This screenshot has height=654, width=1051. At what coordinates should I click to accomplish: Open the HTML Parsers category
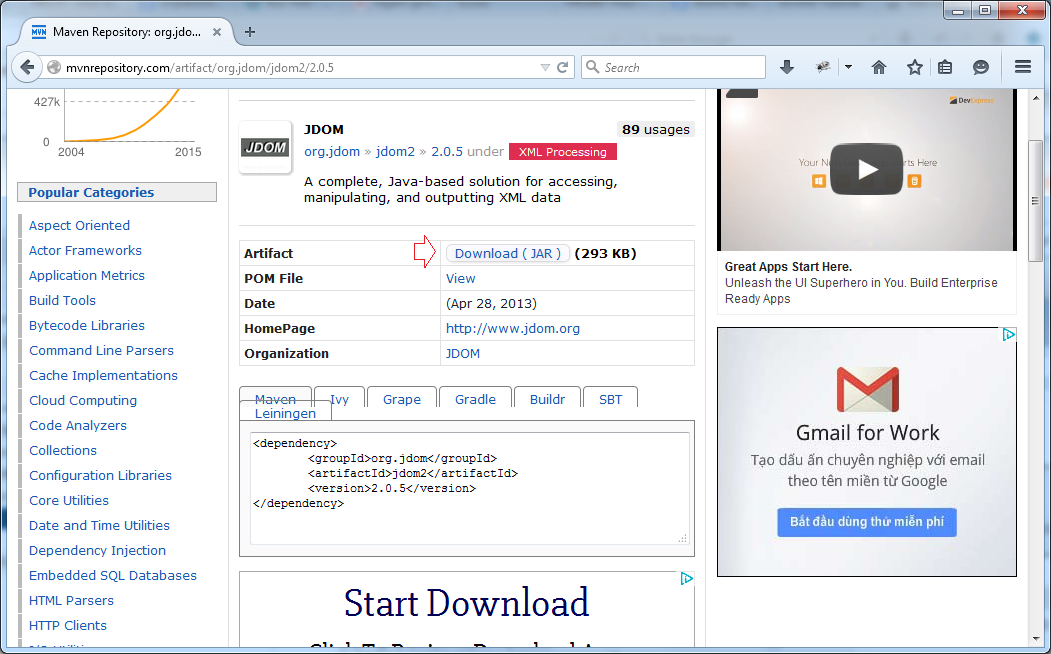[x=71, y=600]
